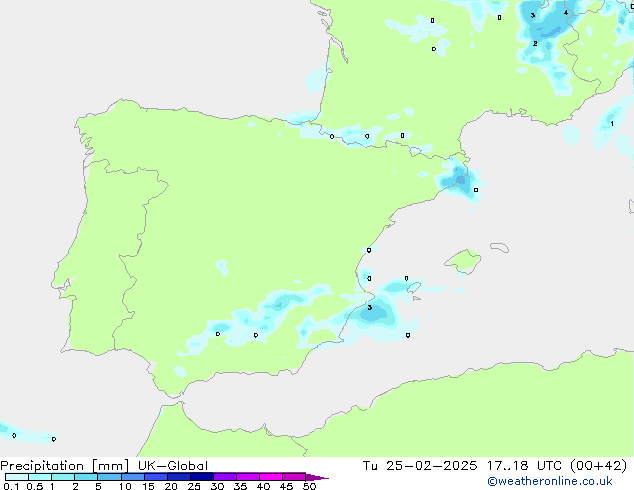
Task: Click the purple arrow tip at legend end
Action: pyautogui.click(x=317, y=477)
